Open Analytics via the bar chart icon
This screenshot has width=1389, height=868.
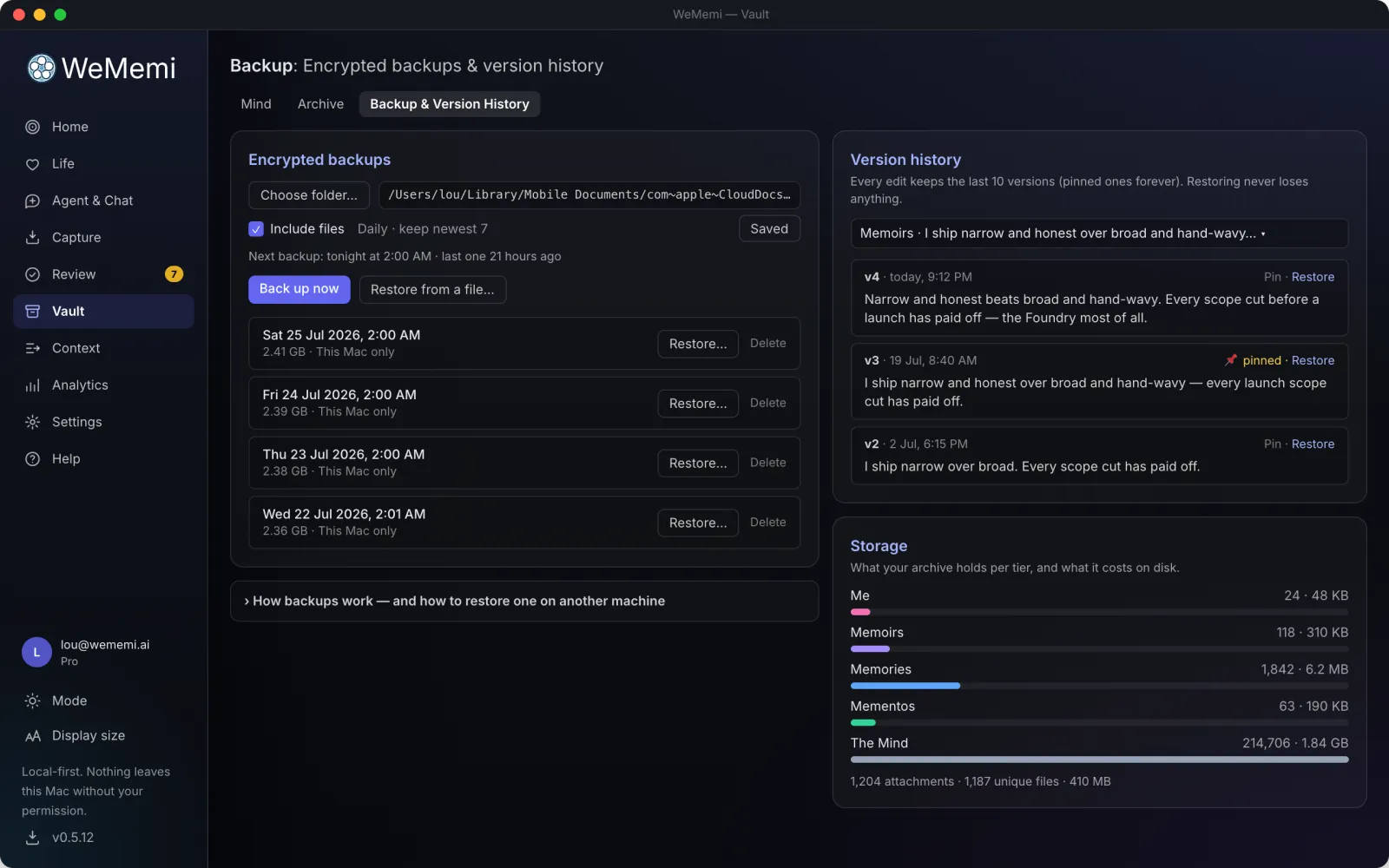(33, 385)
